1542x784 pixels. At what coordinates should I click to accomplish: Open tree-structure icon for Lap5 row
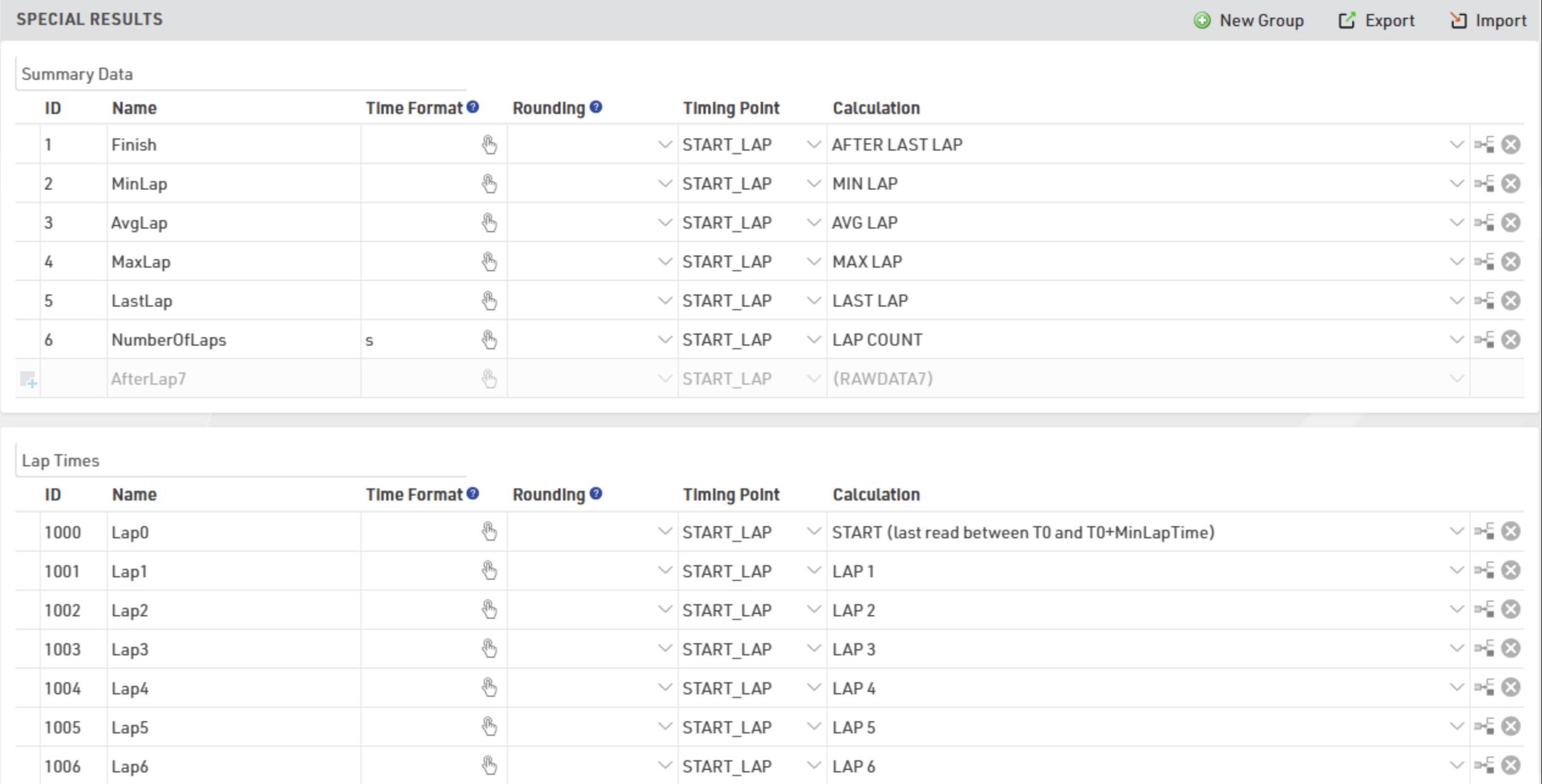coord(1484,727)
